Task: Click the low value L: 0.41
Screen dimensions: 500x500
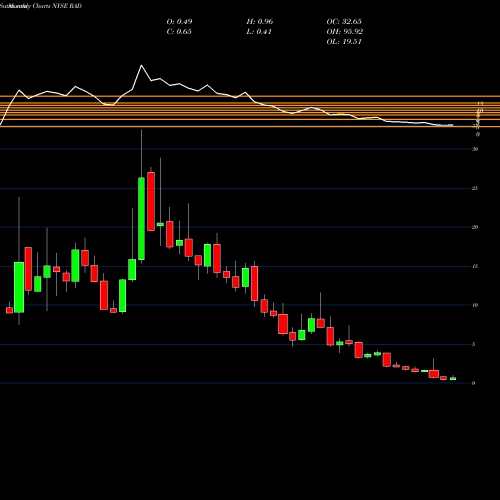Action: pos(259,32)
